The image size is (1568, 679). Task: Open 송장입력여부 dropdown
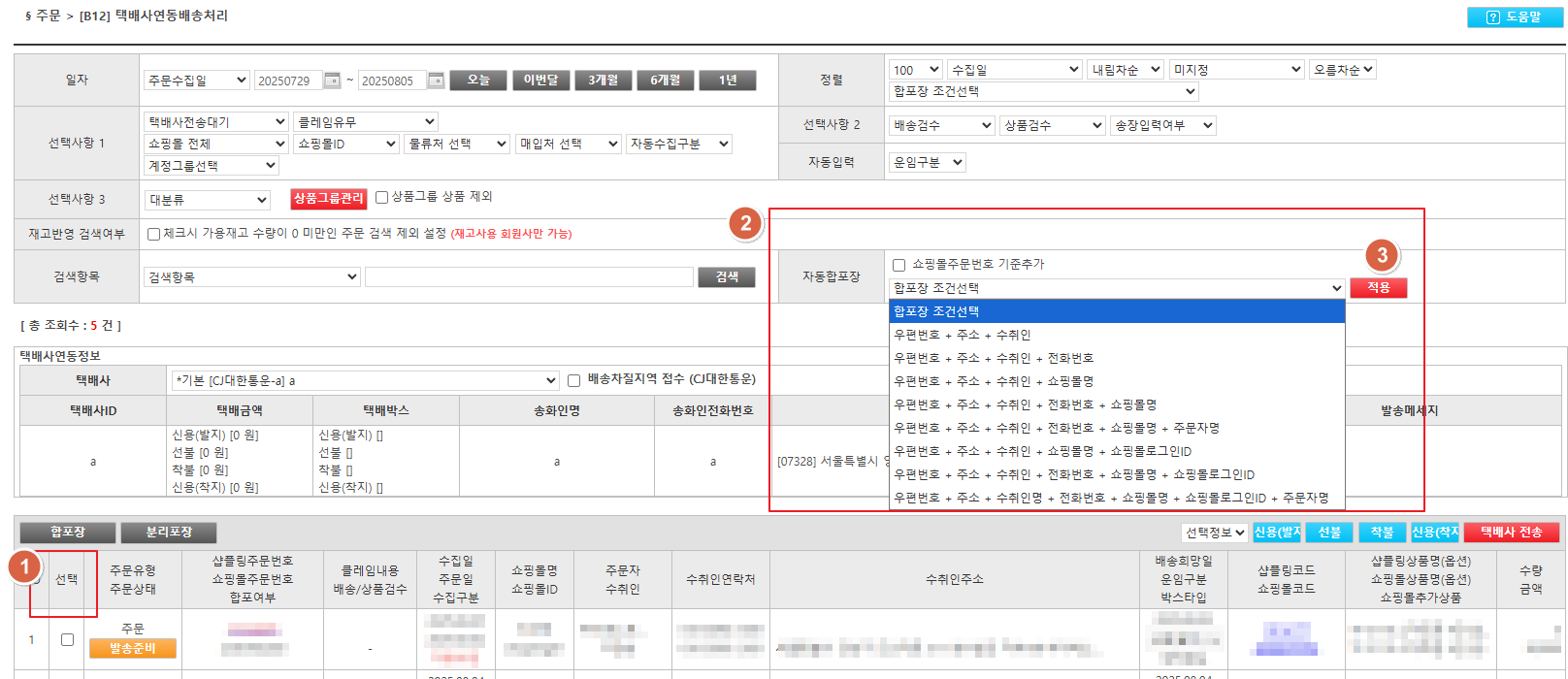[x=1163, y=125]
